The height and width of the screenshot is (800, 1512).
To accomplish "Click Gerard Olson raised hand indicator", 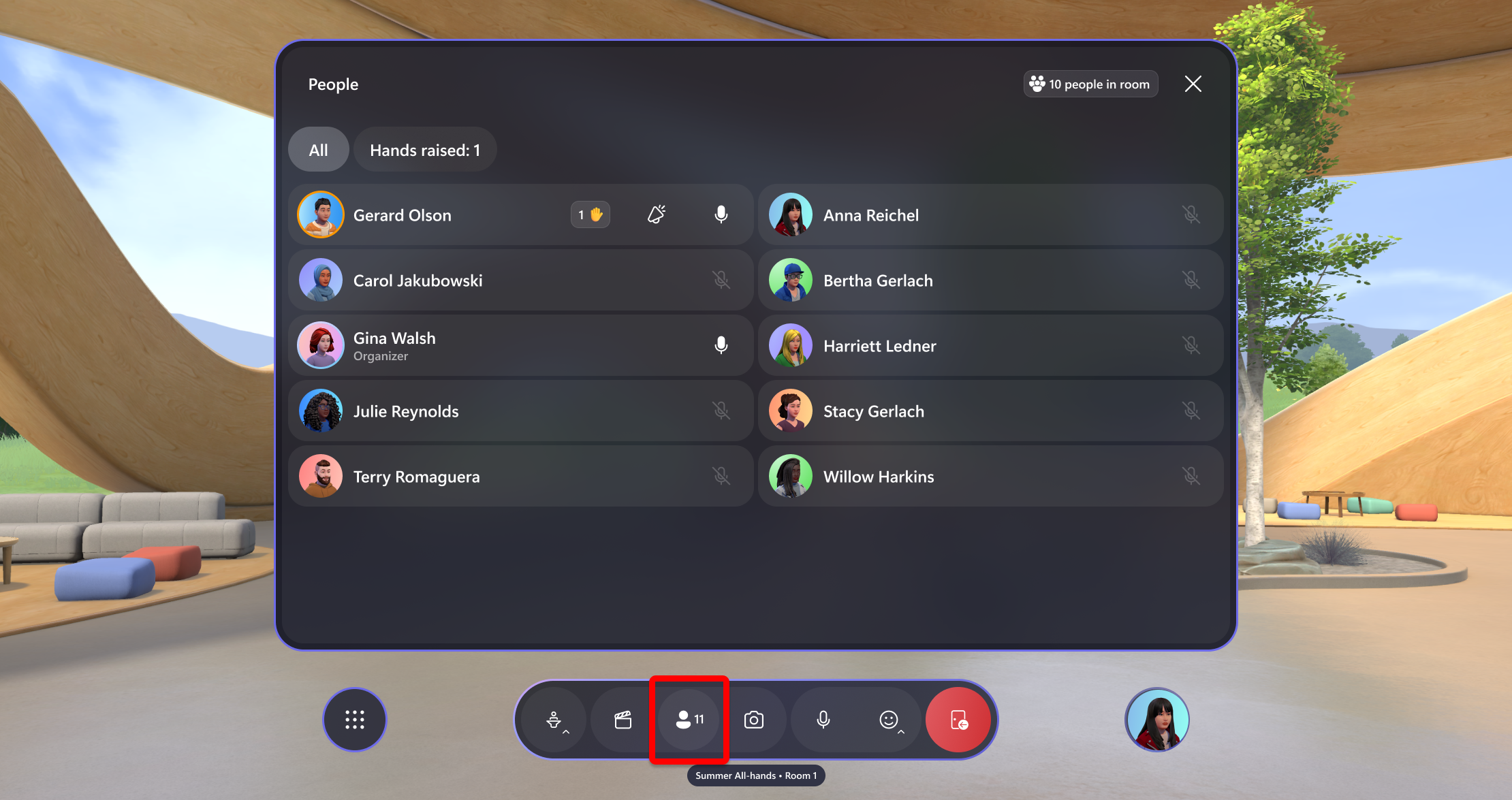I will (590, 214).
